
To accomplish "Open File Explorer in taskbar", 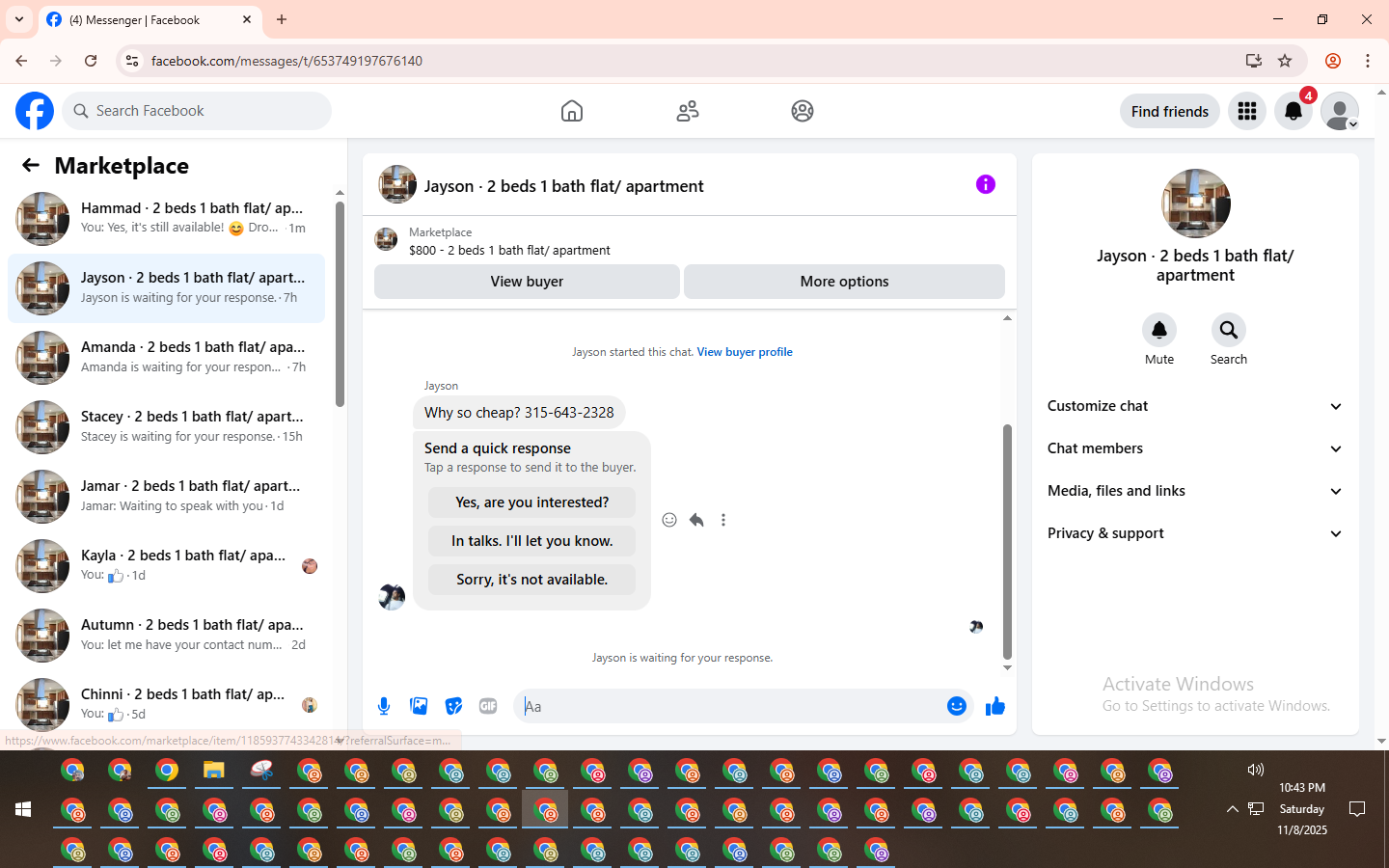I will [214, 771].
